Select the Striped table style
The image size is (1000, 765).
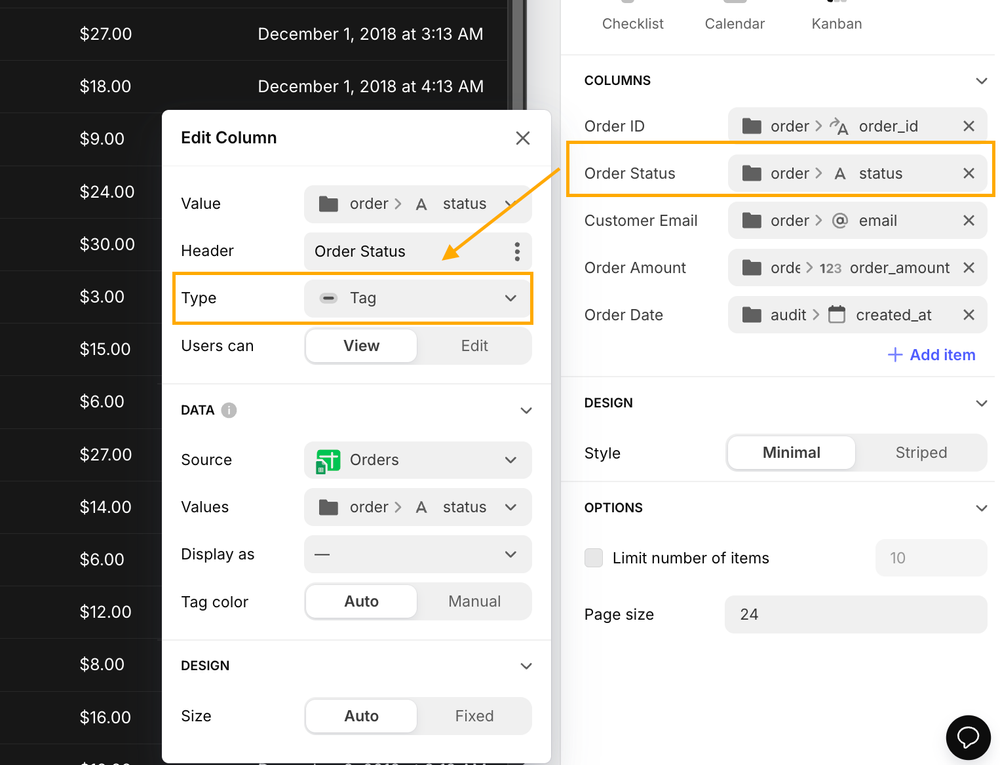pos(920,452)
